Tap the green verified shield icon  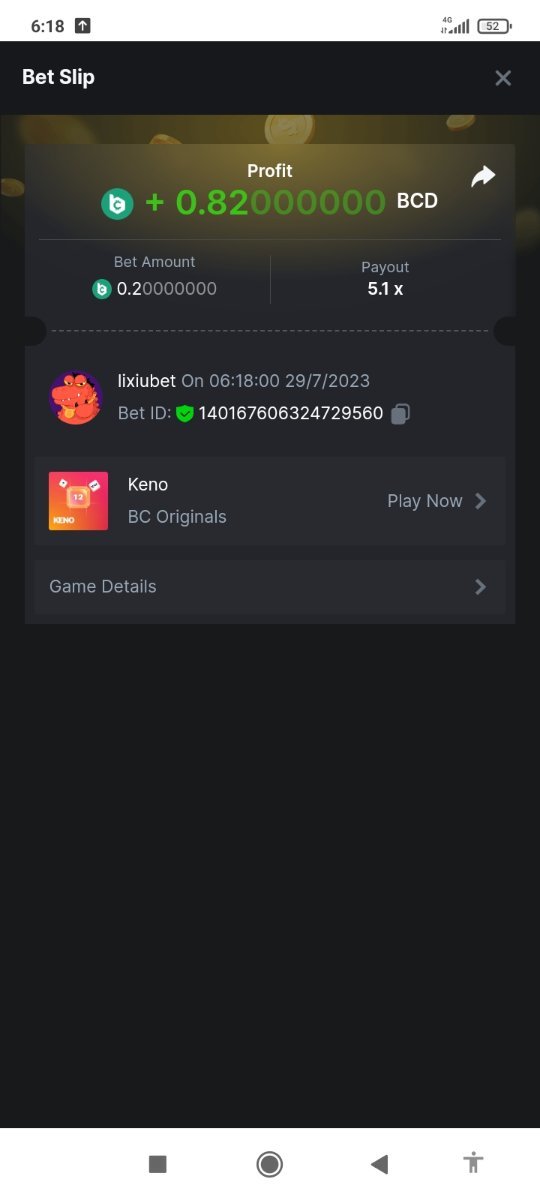click(x=185, y=413)
